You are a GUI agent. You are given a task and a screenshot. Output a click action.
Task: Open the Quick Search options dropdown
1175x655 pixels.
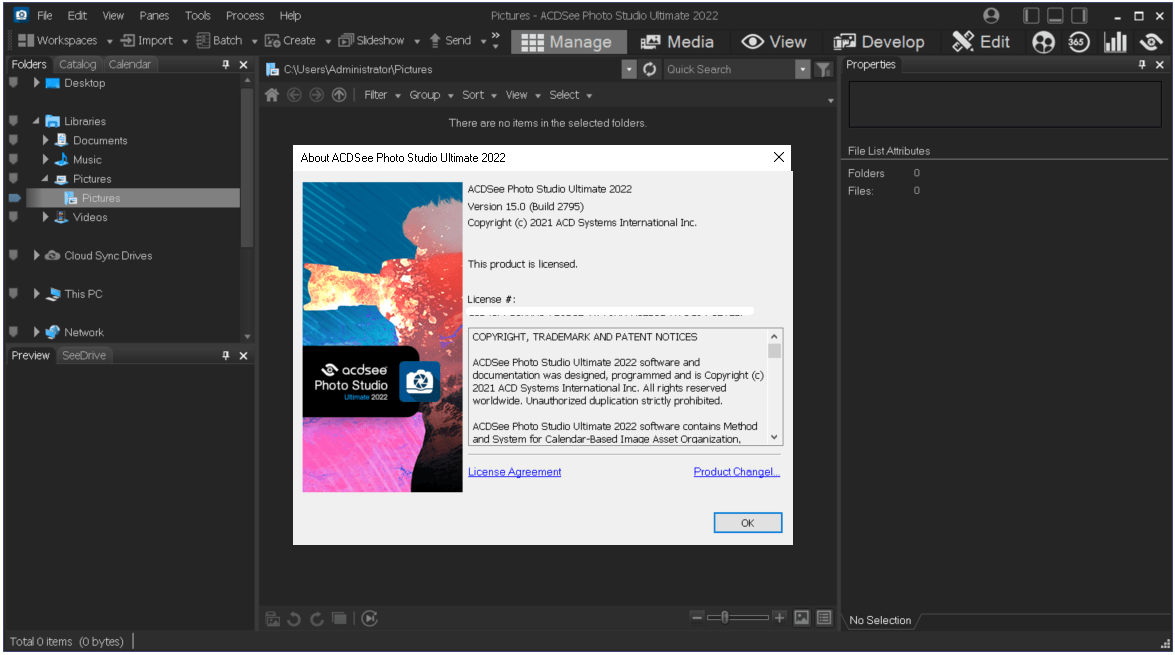pos(803,70)
